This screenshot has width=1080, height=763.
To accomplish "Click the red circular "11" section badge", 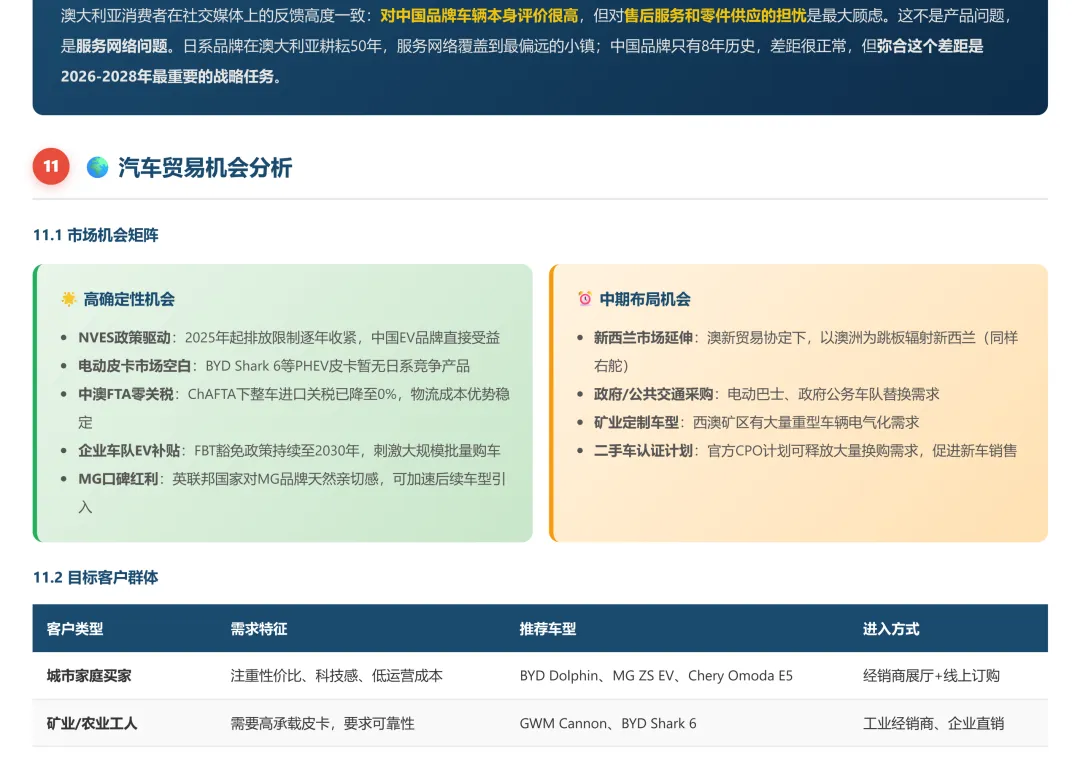I will tap(51, 167).
